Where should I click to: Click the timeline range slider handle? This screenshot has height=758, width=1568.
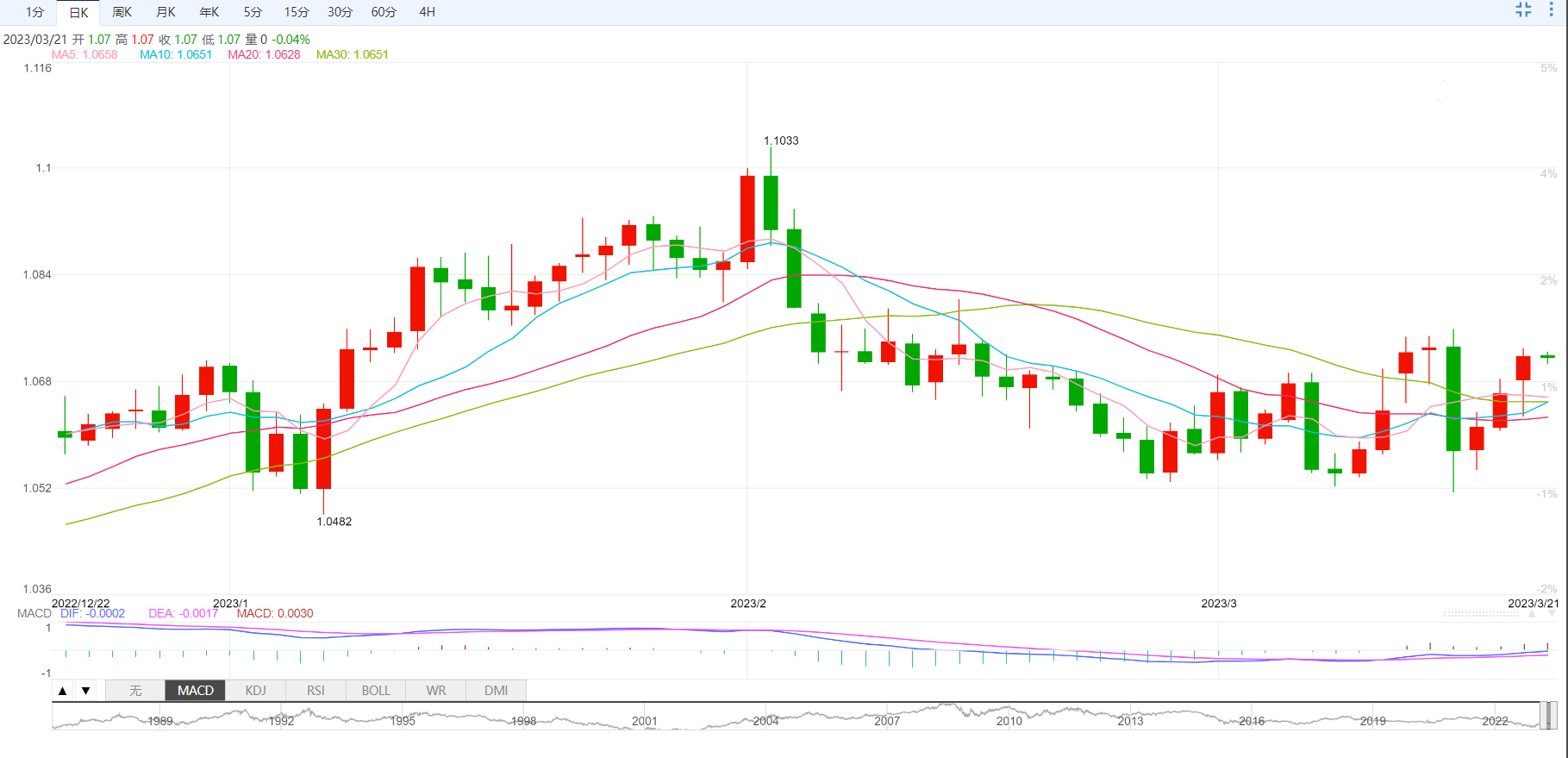pos(1548,716)
